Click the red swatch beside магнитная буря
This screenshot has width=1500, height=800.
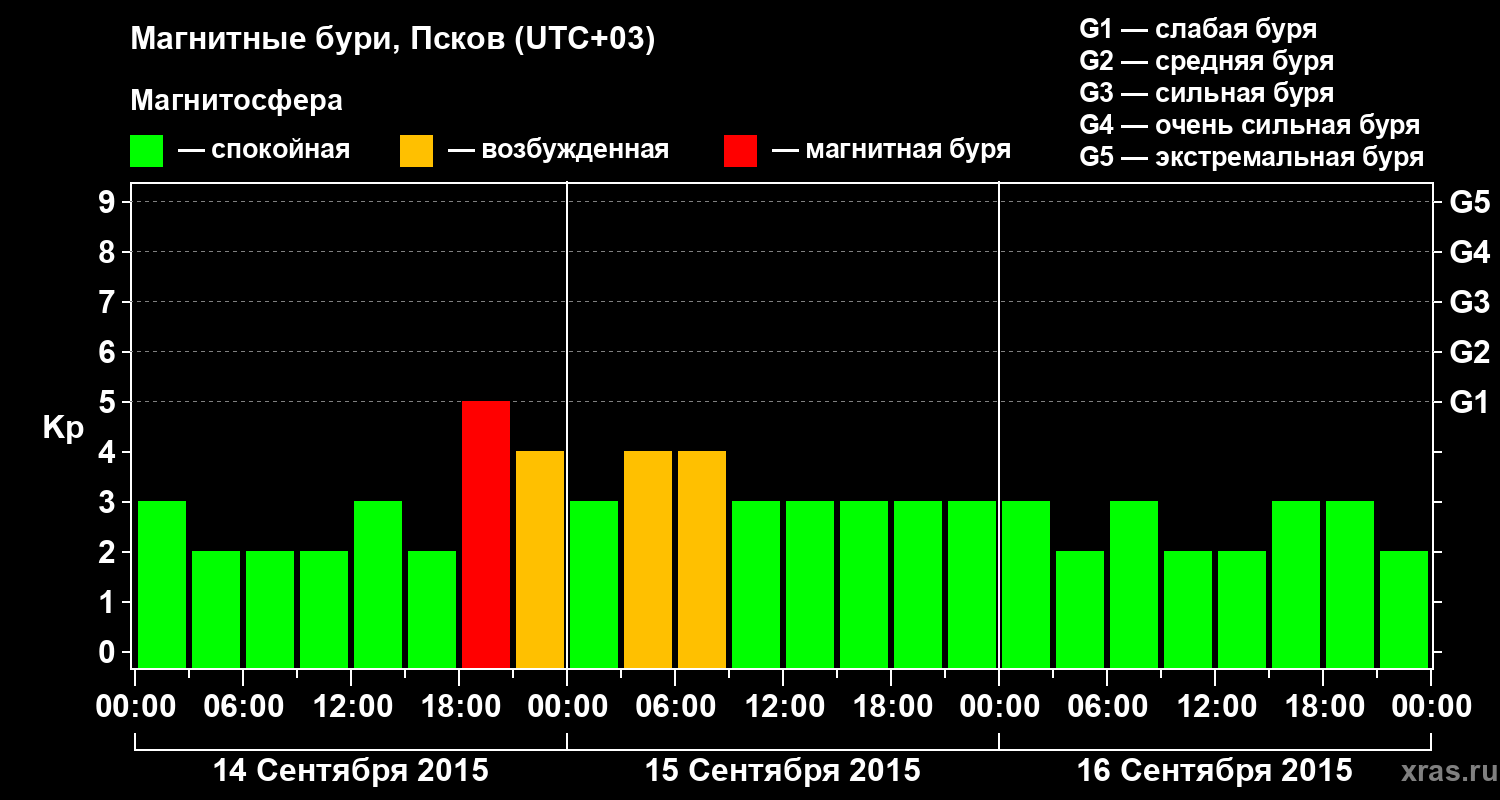pos(741,150)
